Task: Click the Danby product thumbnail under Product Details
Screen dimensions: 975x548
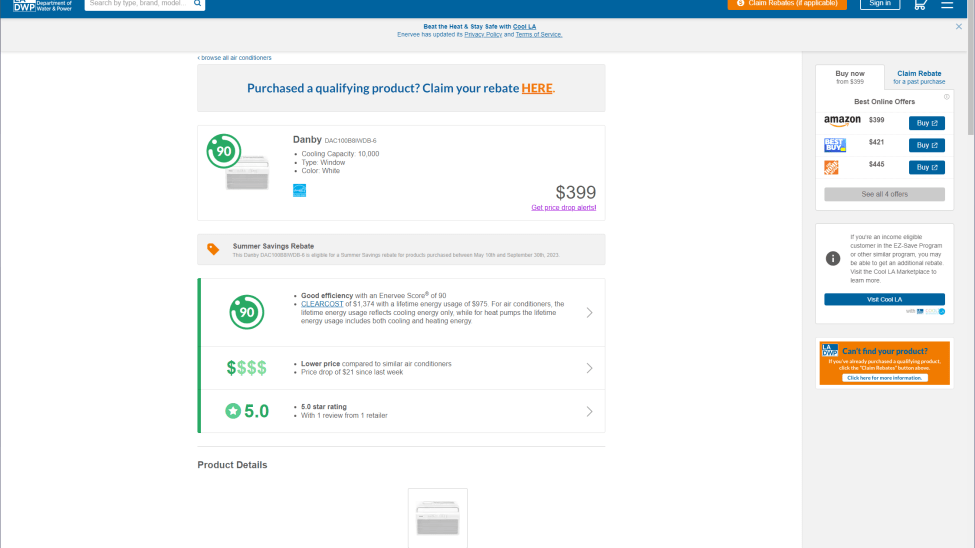Action: 437,519
